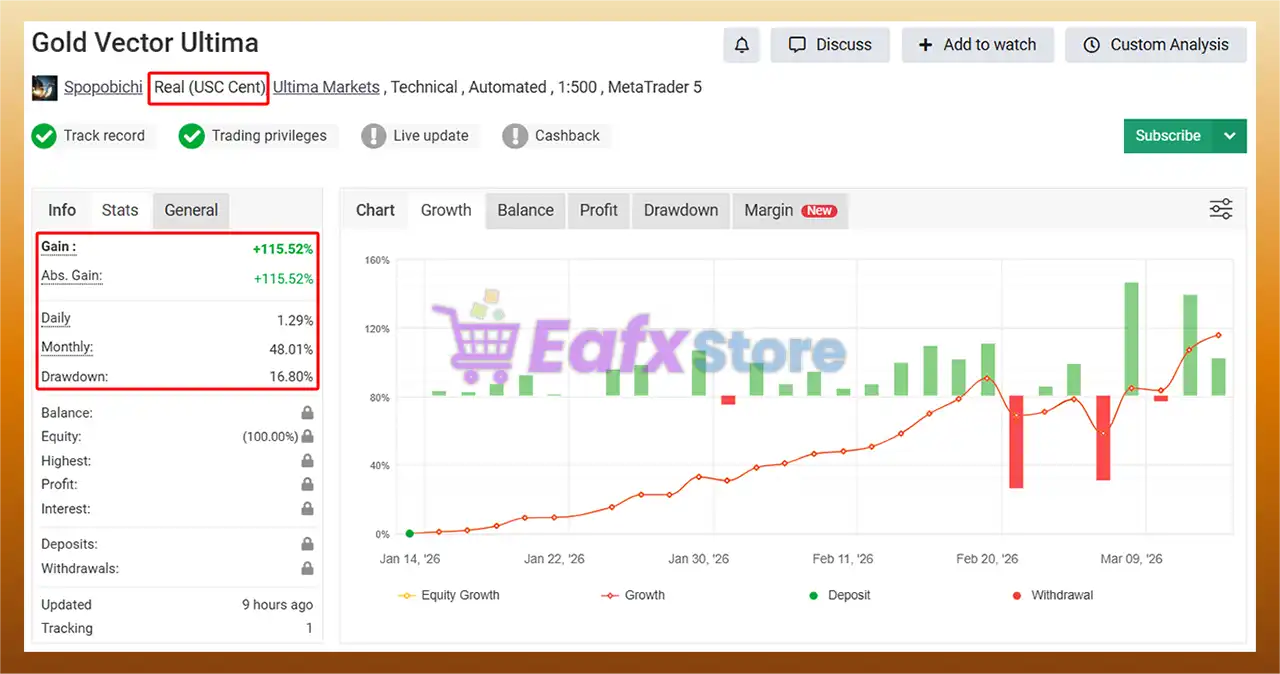Click the notification bell icon

coord(741,45)
